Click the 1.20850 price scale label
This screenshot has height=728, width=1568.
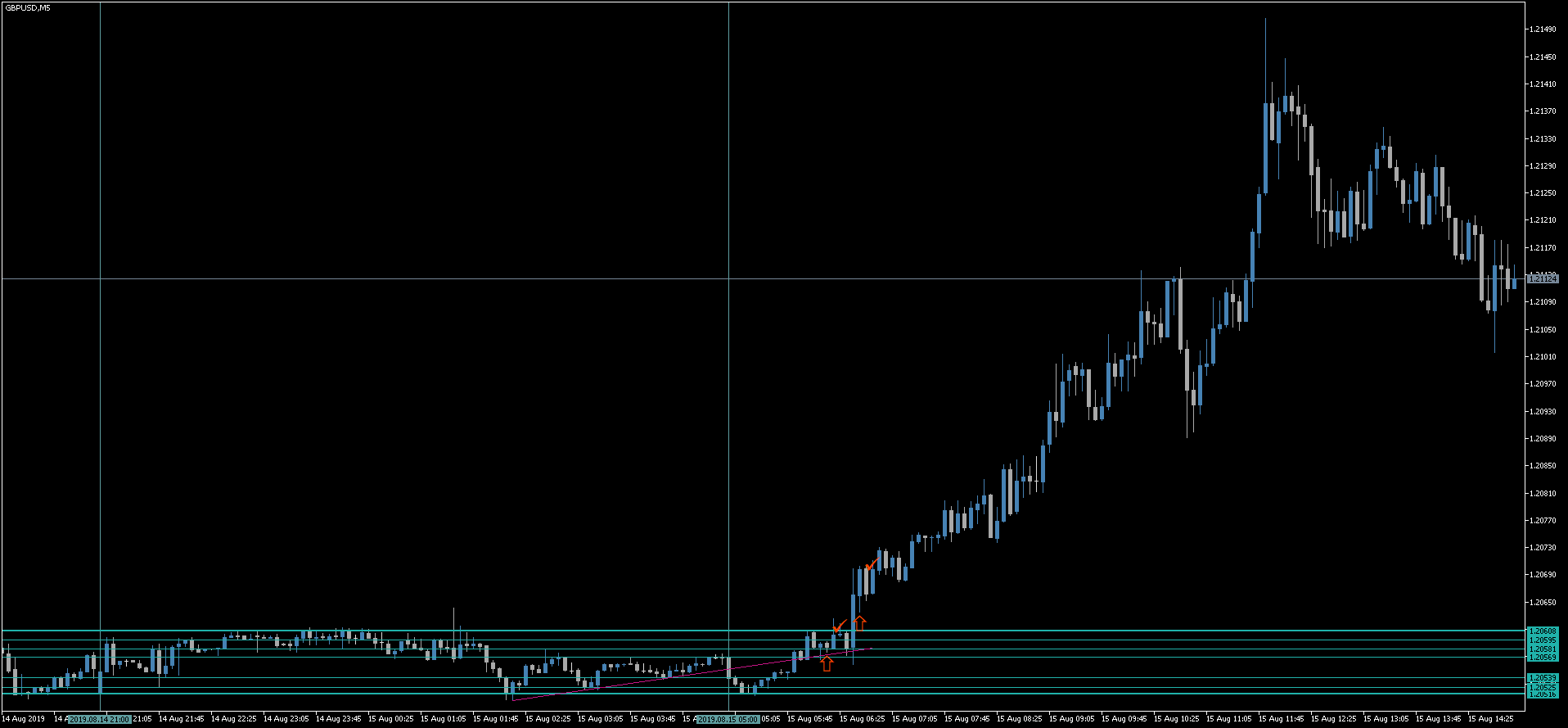pyautogui.click(x=1542, y=466)
